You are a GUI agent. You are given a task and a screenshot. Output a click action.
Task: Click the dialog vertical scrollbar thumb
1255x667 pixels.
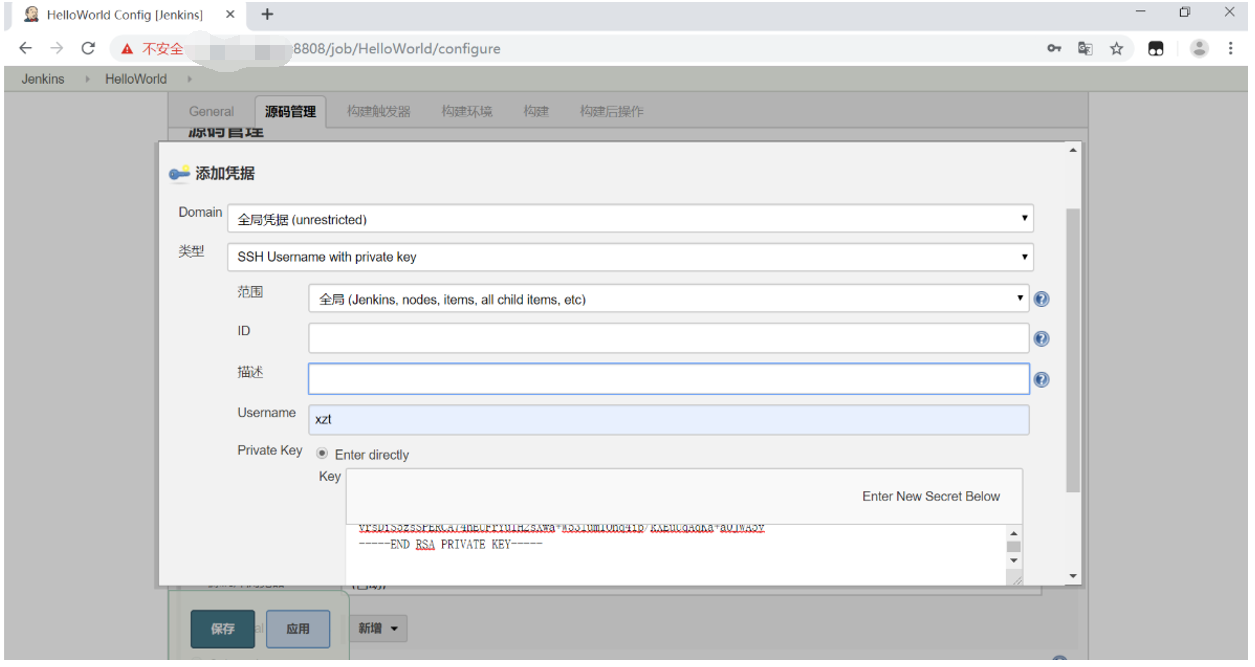pyautogui.click(x=1073, y=350)
